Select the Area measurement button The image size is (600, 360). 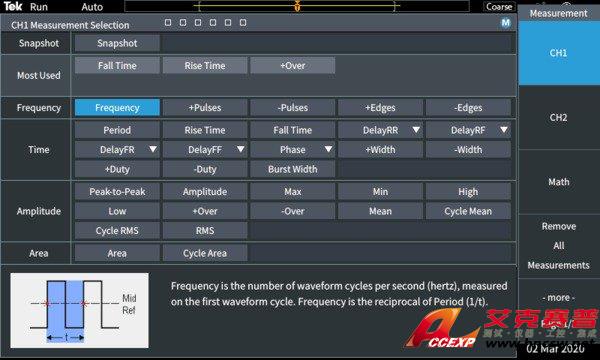117,253
